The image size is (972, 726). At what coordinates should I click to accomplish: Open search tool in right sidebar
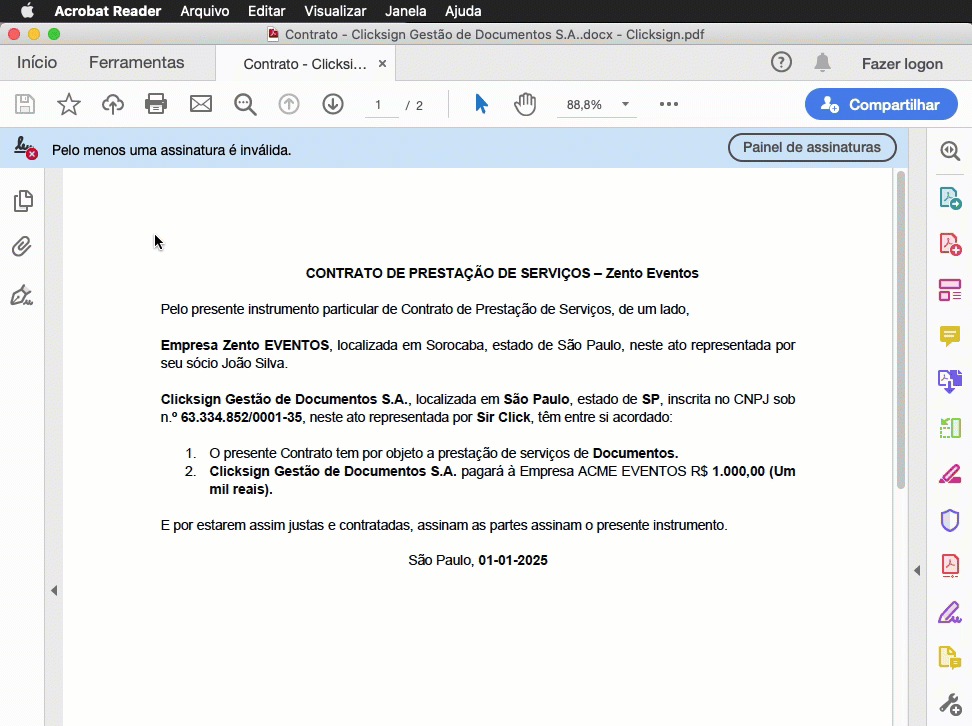(950, 151)
